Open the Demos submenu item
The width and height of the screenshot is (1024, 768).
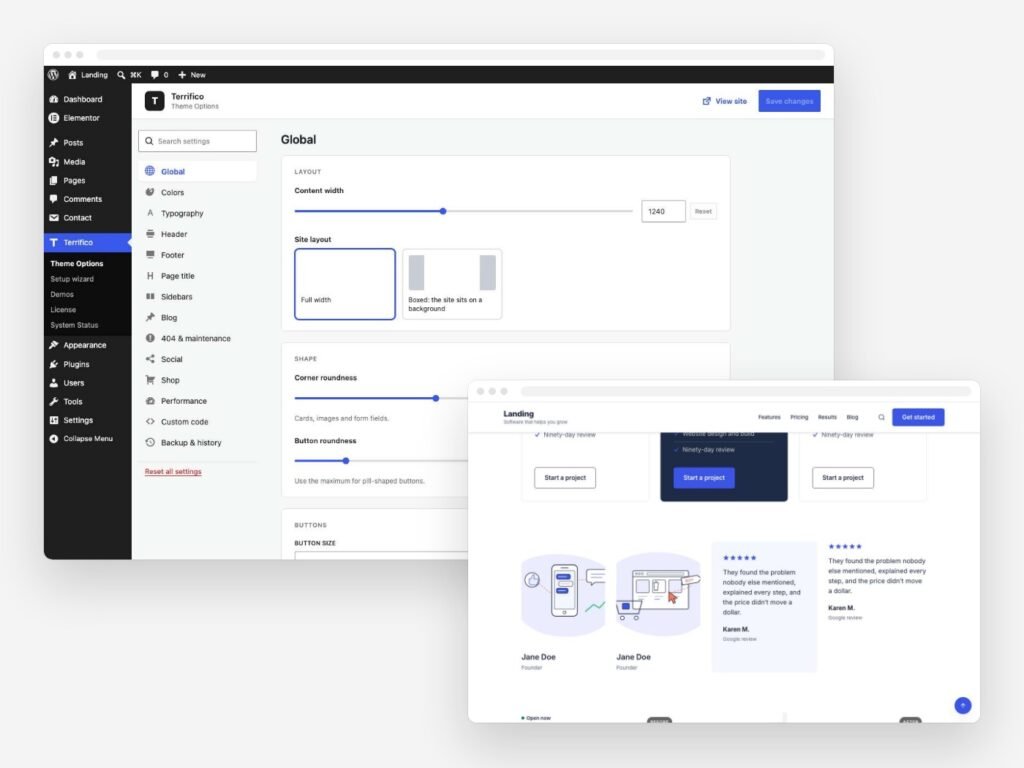pyautogui.click(x=62, y=295)
